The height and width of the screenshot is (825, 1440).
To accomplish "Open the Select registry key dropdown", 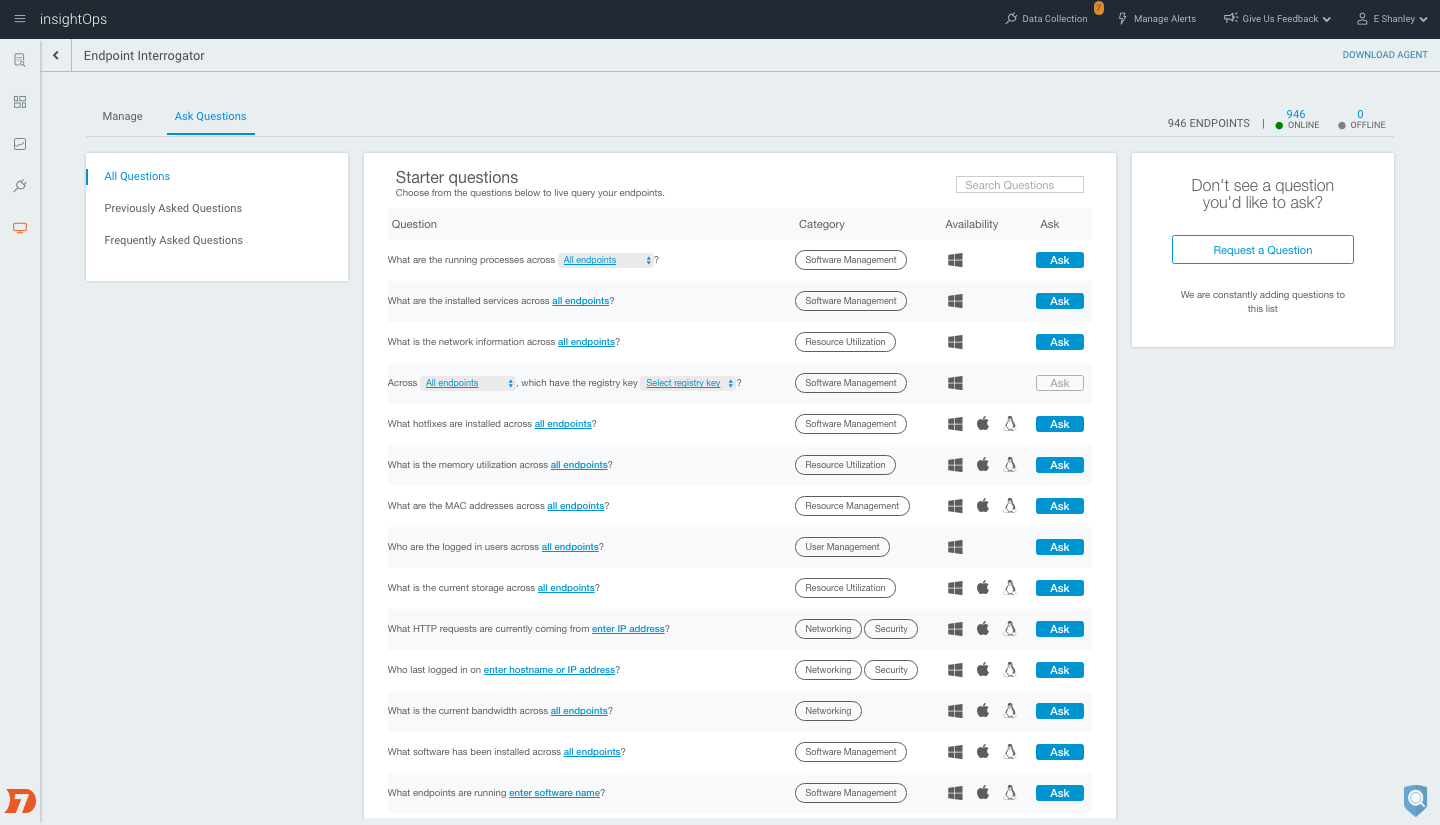I will tap(689, 383).
